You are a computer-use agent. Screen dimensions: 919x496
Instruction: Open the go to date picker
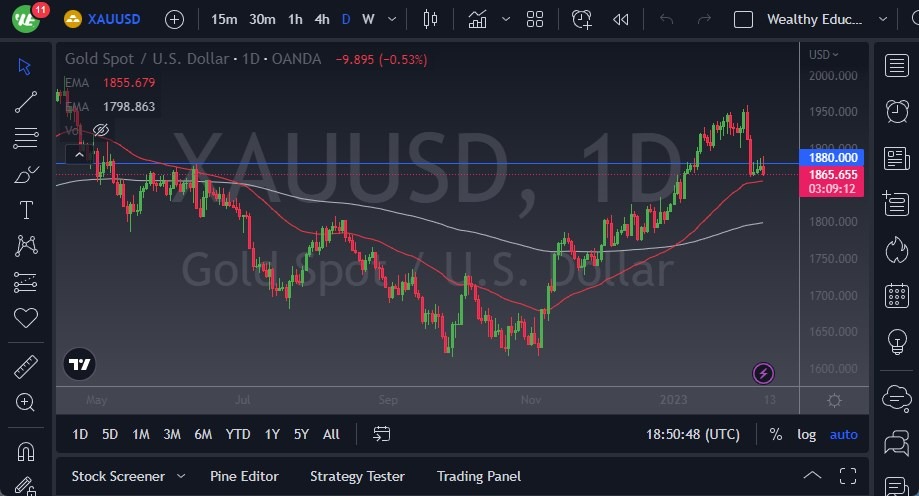[x=382, y=434]
